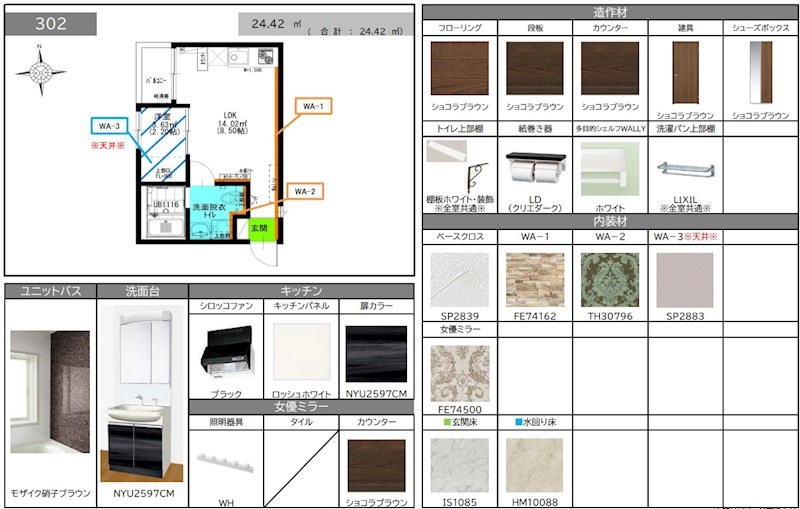
Task: Open the washbasin vanity cabinet photo
Action: coord(143,392)
